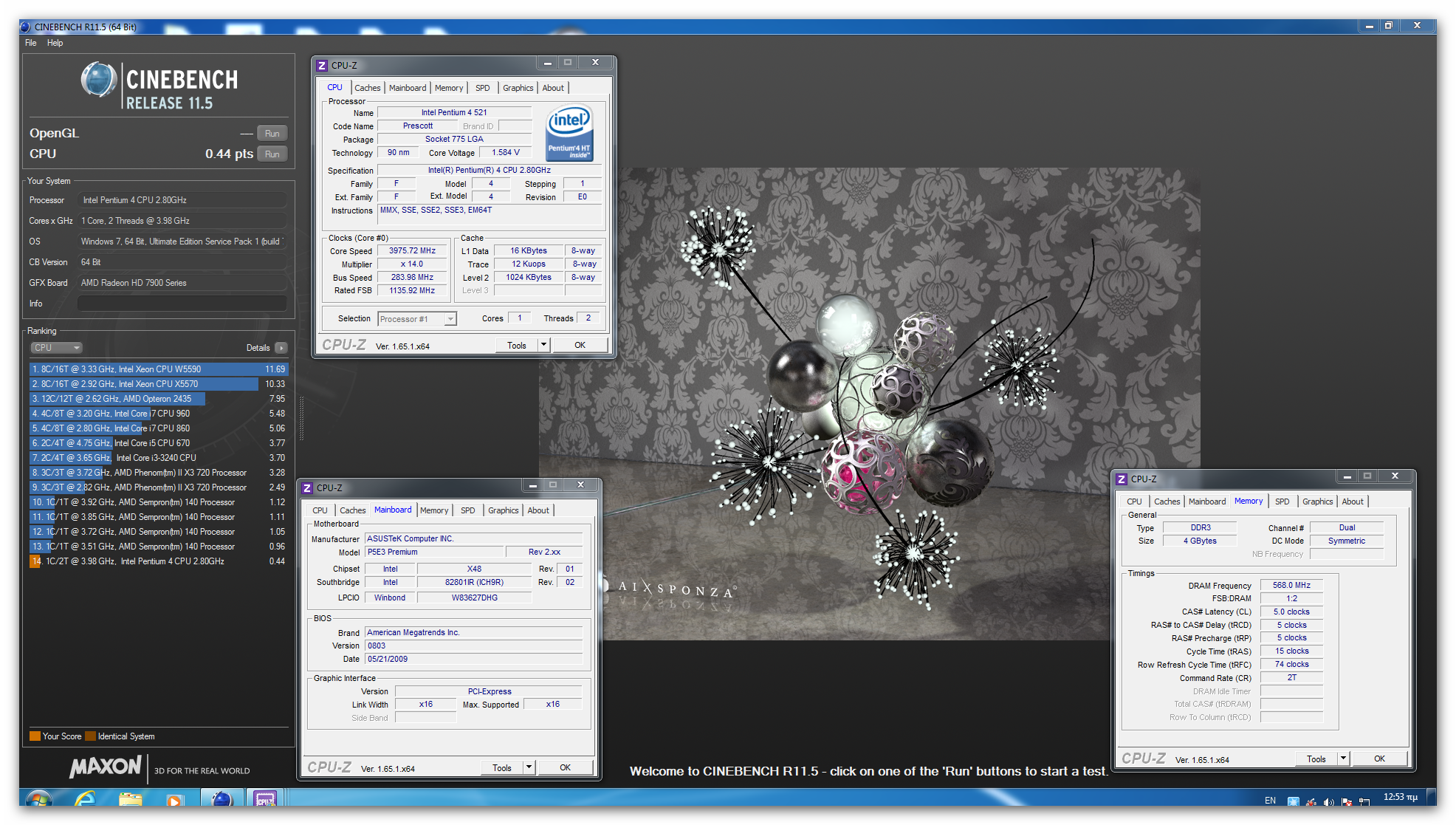Viewport: 1456px width, 825px height.
Task: Click the rendered spheres preview image
Action: coord(869,403)
